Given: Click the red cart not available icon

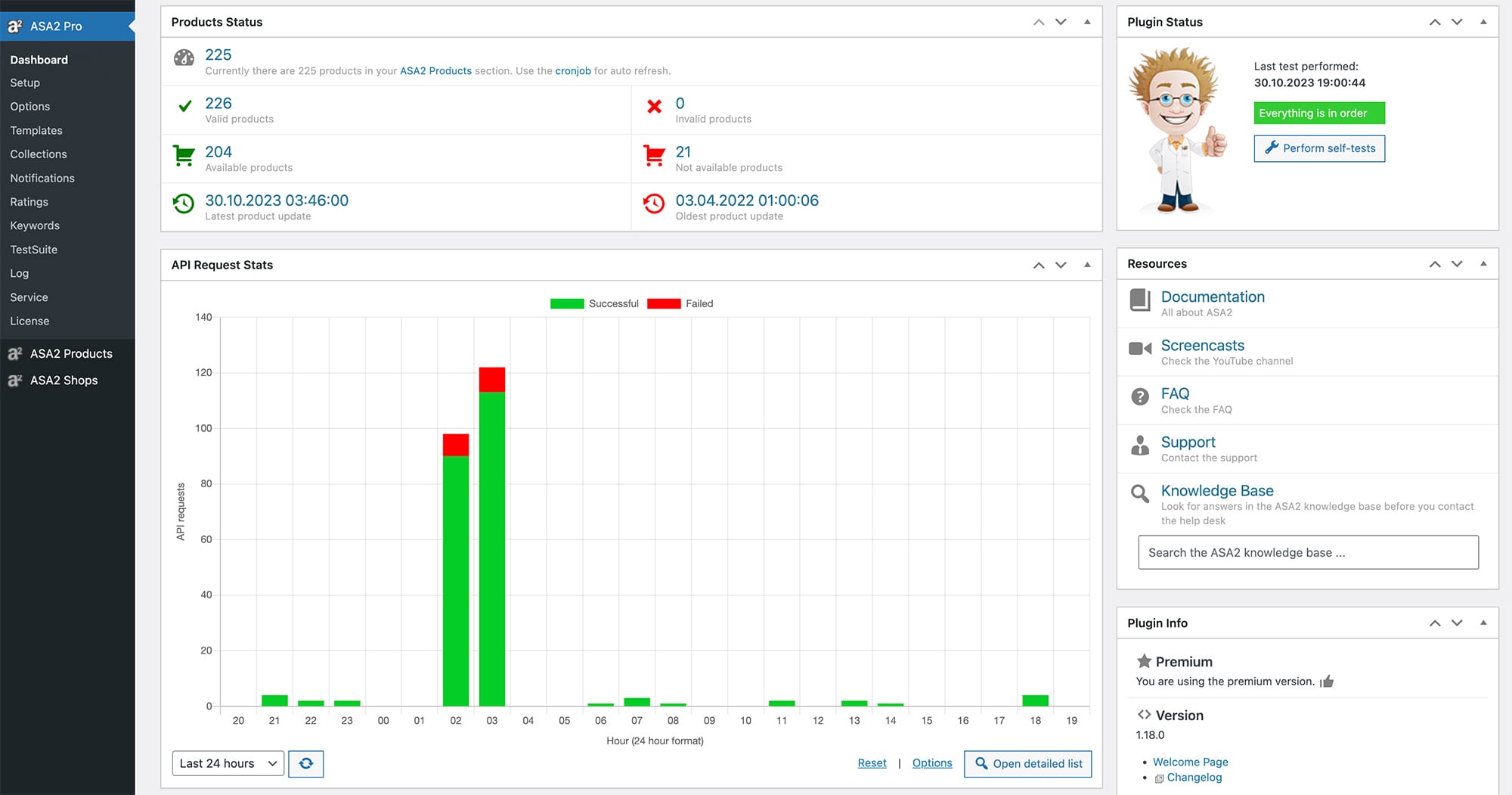Looking at the screenshot, I should tap(654, 155).
